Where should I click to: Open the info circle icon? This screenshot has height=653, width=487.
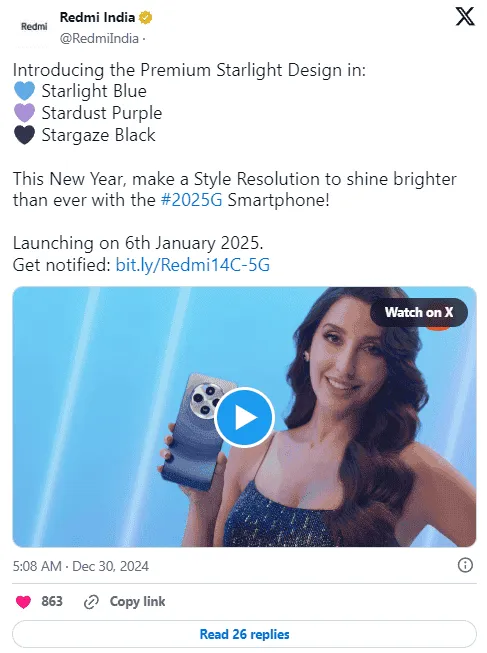[x=465, y=565]
